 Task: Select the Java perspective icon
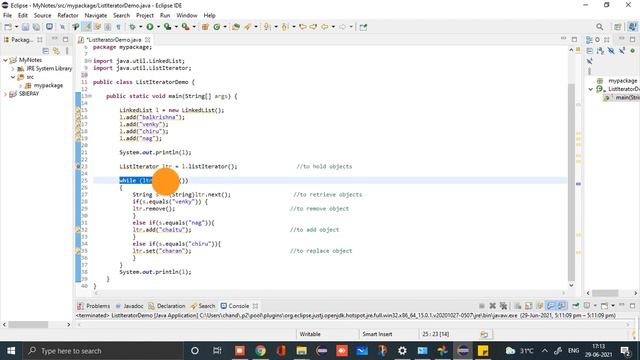pos(632,27)
